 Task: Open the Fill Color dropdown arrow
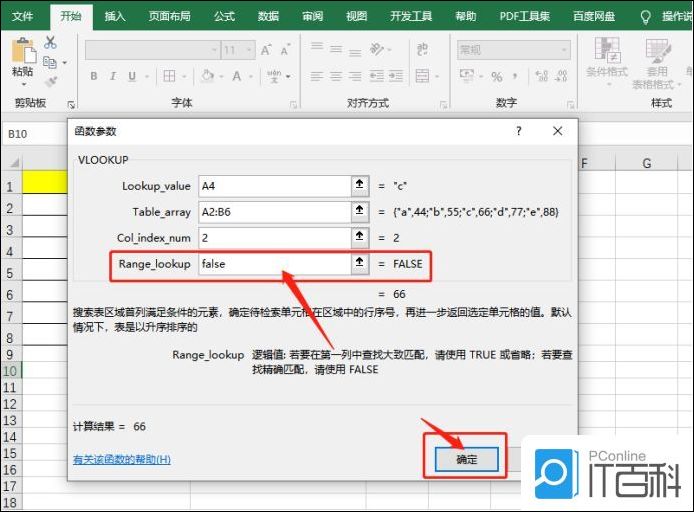[221, 77]
